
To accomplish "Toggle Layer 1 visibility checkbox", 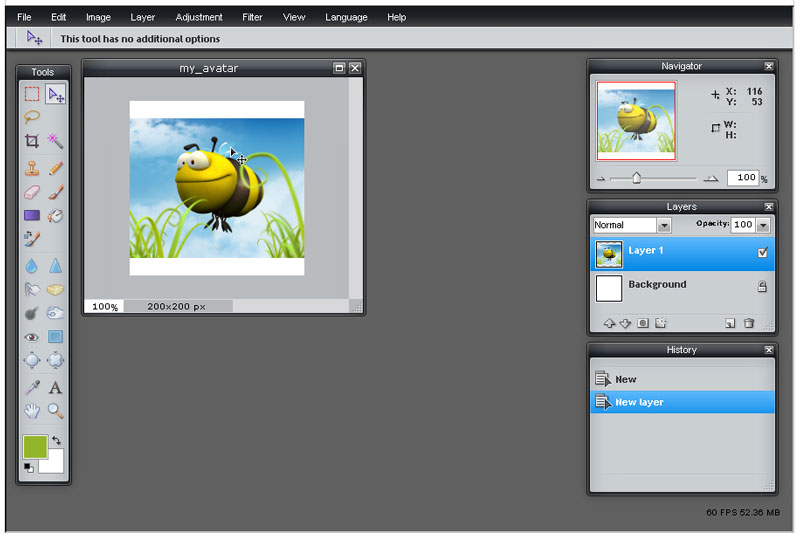I will pyautogui.click(x=762, y=252).
